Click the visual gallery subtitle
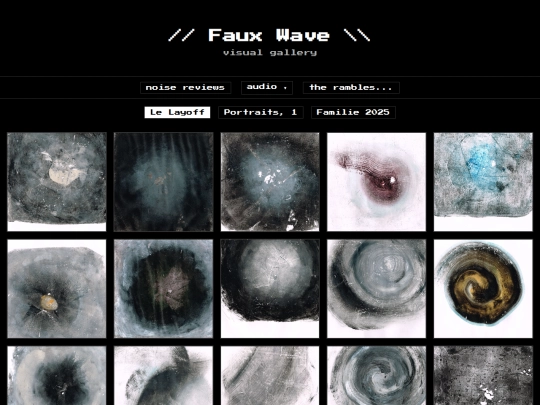 (x=270, y=53)
